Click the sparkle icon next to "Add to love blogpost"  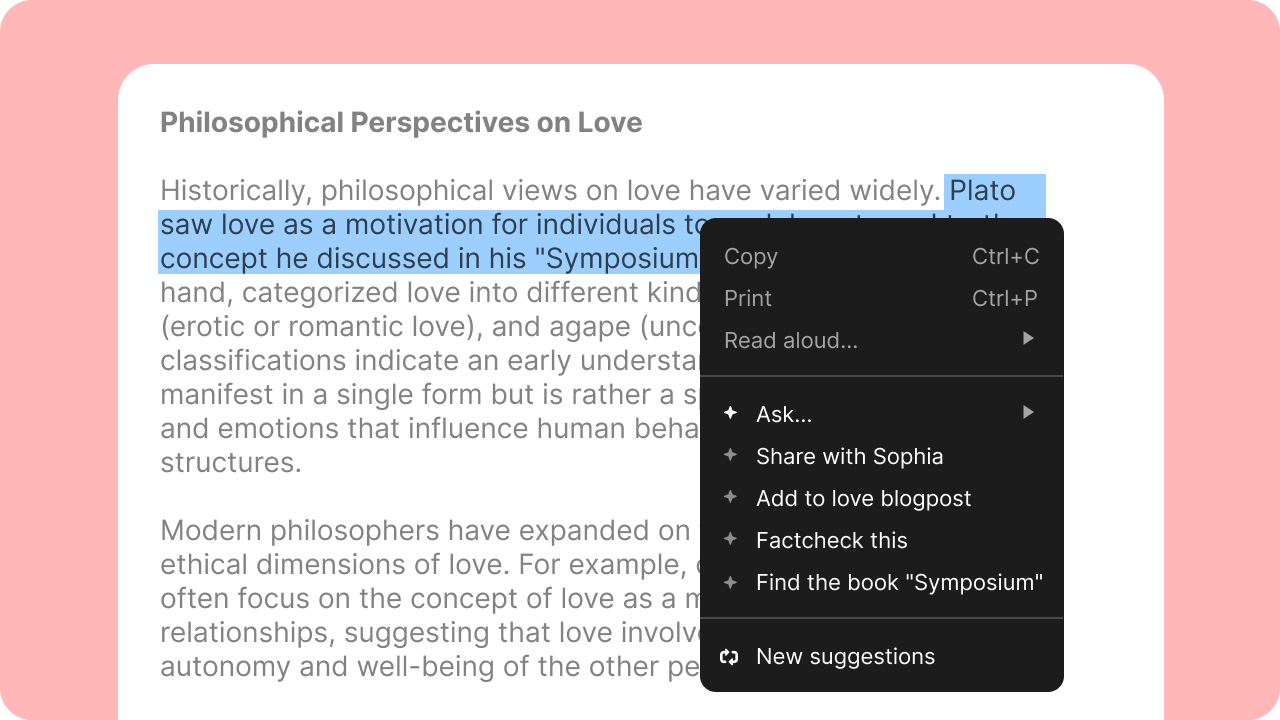point(731,497)
